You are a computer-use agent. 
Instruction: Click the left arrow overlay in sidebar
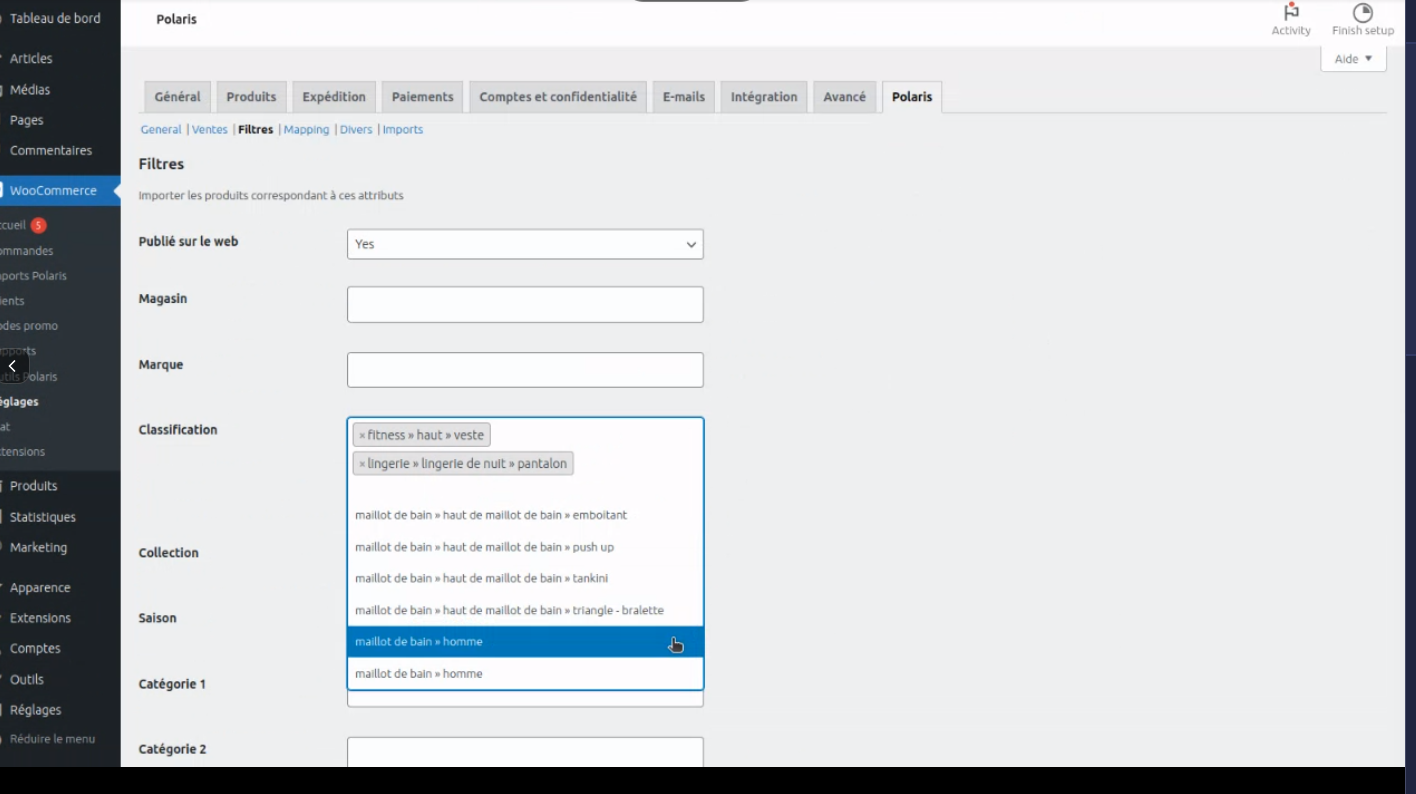(12, 367)
